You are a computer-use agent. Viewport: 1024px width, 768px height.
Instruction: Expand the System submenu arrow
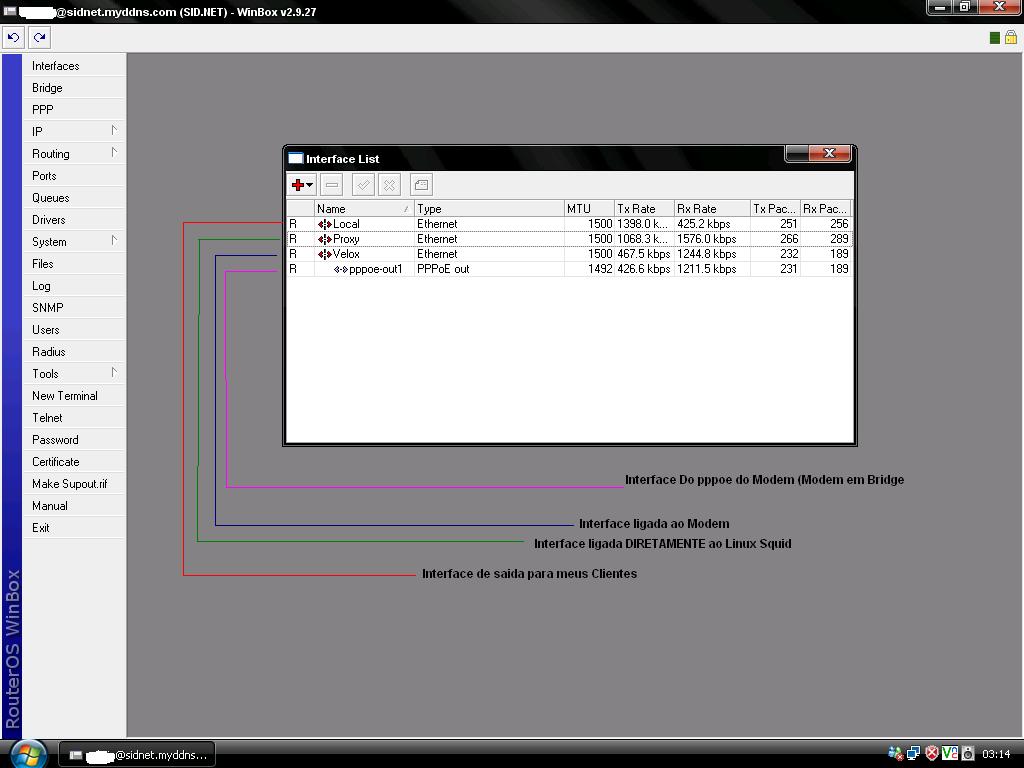point(114,240)
